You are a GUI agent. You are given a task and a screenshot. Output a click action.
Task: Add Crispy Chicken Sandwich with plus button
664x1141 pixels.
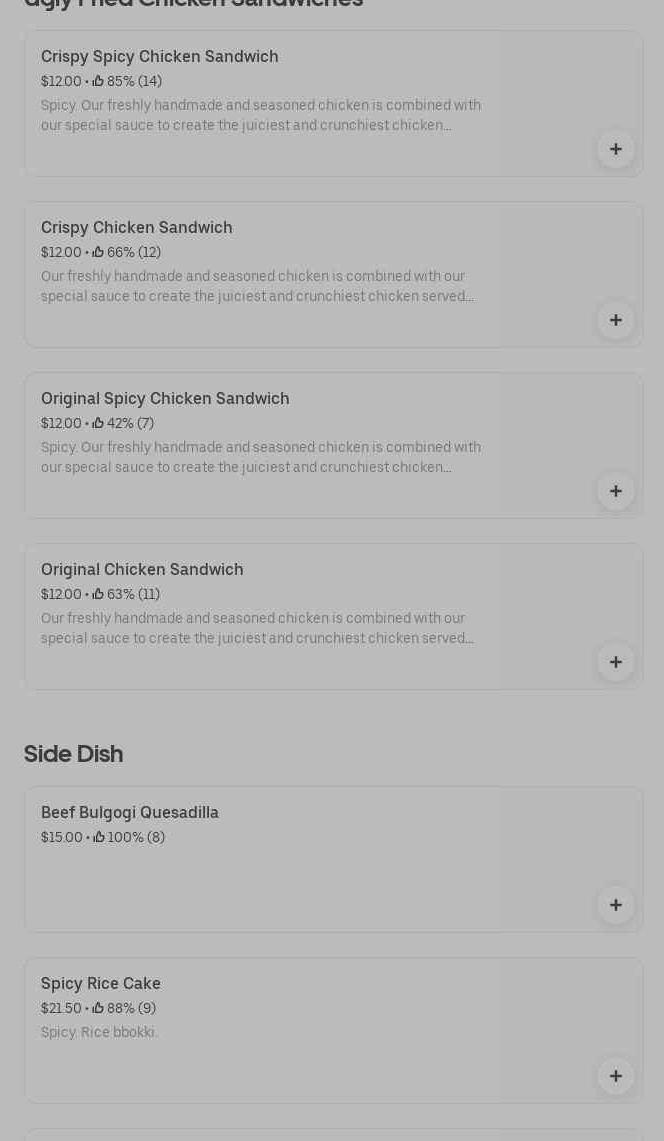point(616,320)
